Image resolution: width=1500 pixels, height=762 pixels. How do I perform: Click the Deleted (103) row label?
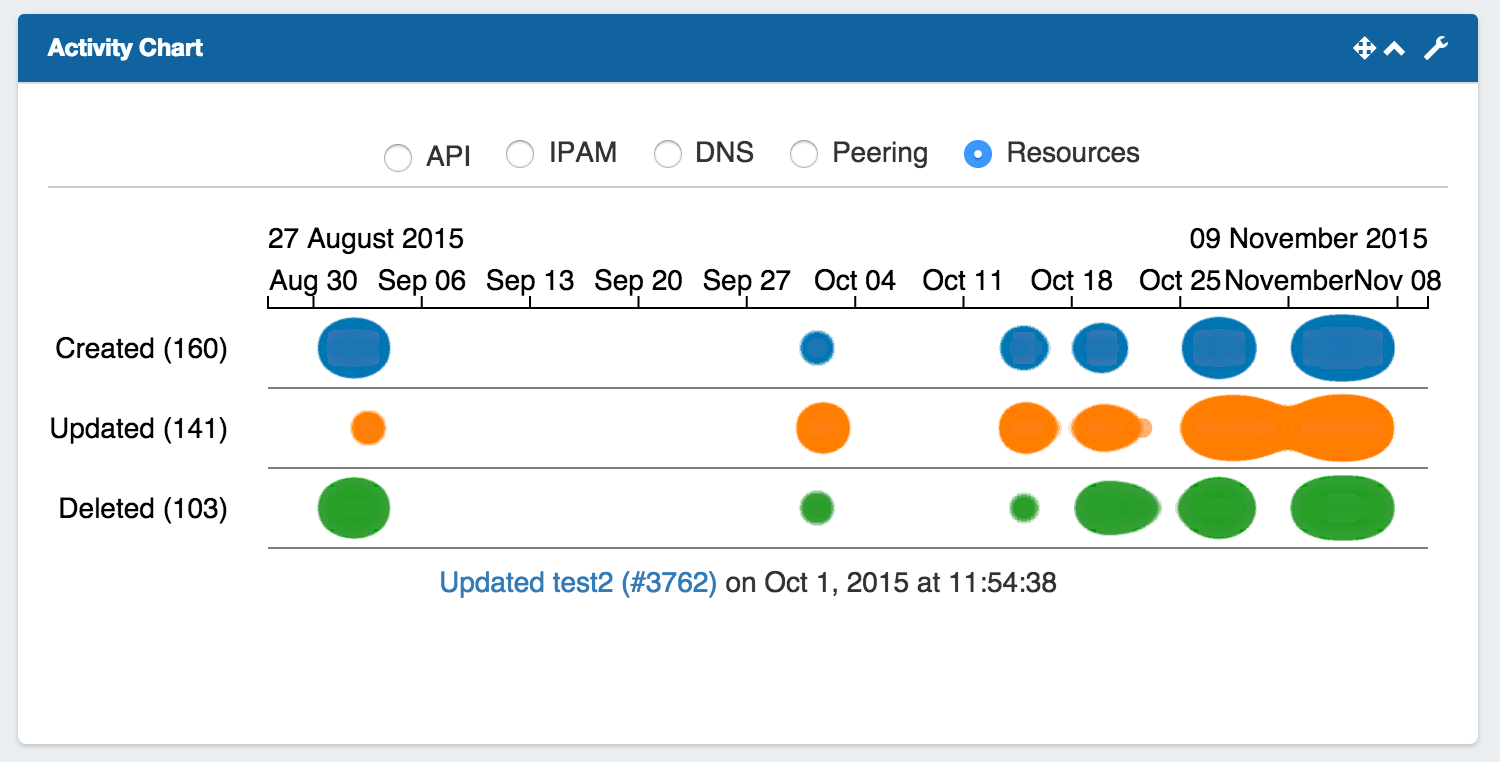143,508
